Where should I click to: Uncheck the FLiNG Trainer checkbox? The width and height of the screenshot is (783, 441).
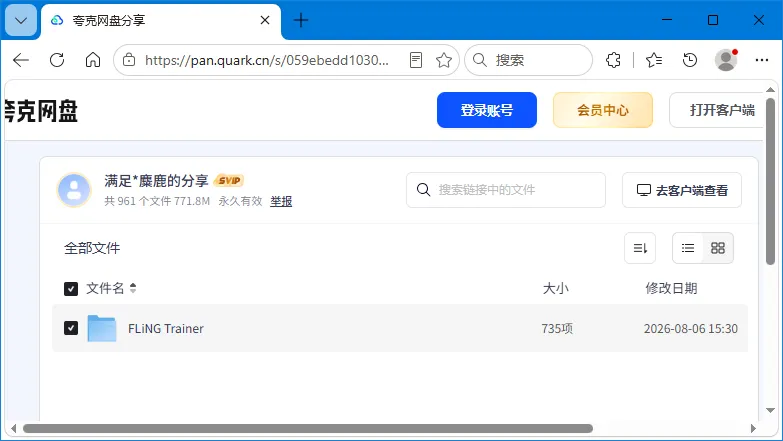(x=71, y=328)
